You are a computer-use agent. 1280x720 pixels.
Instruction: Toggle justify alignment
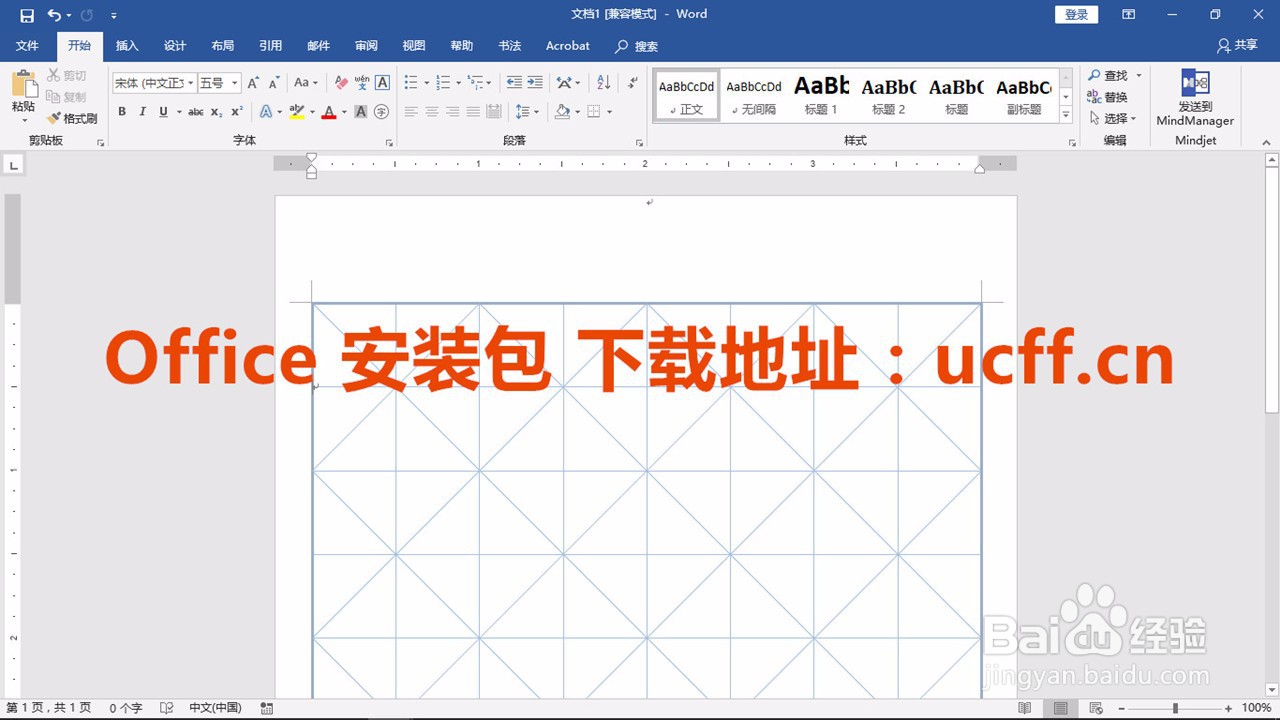[473, 112]
